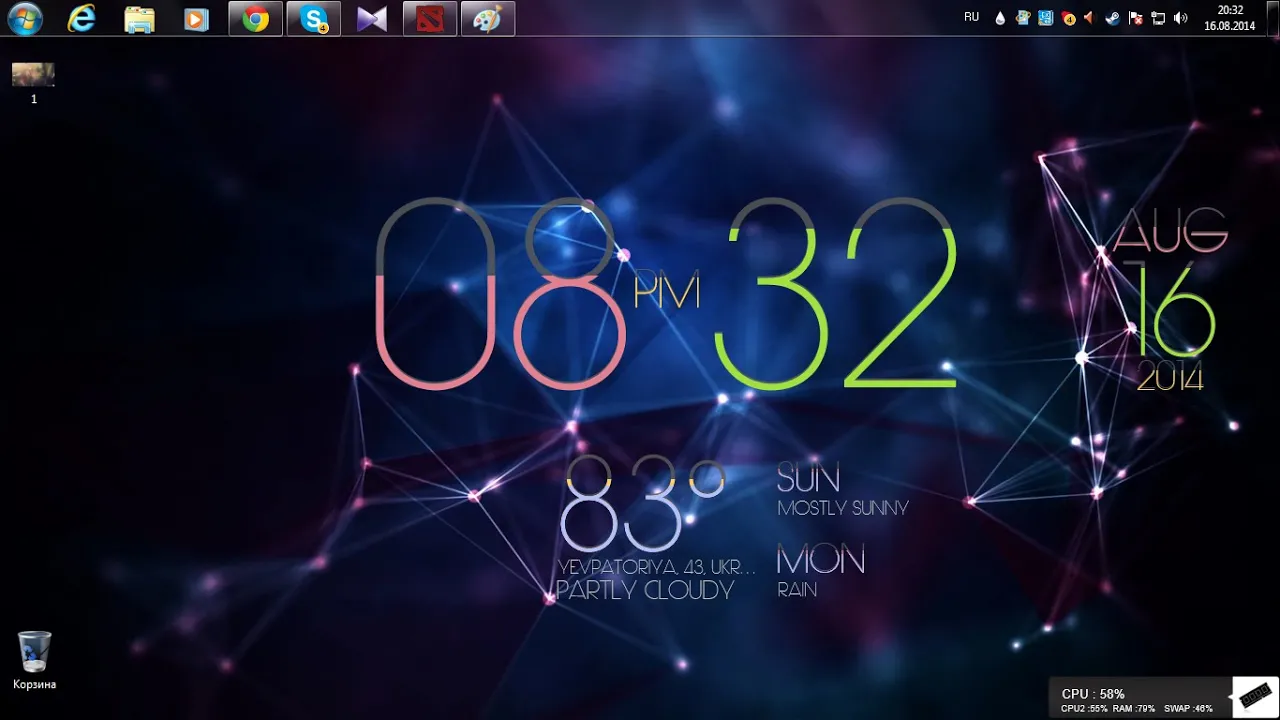Click the green 32 minutes digits
Screen dimensions: 1280x720
(x=836, y=293)
